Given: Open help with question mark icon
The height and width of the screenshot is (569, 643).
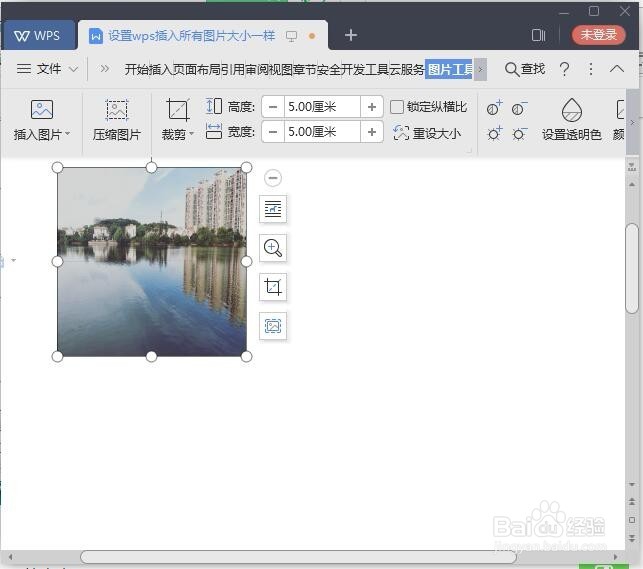Looking at the screenshot, I should pyautogui.click(x=565, y=69).
